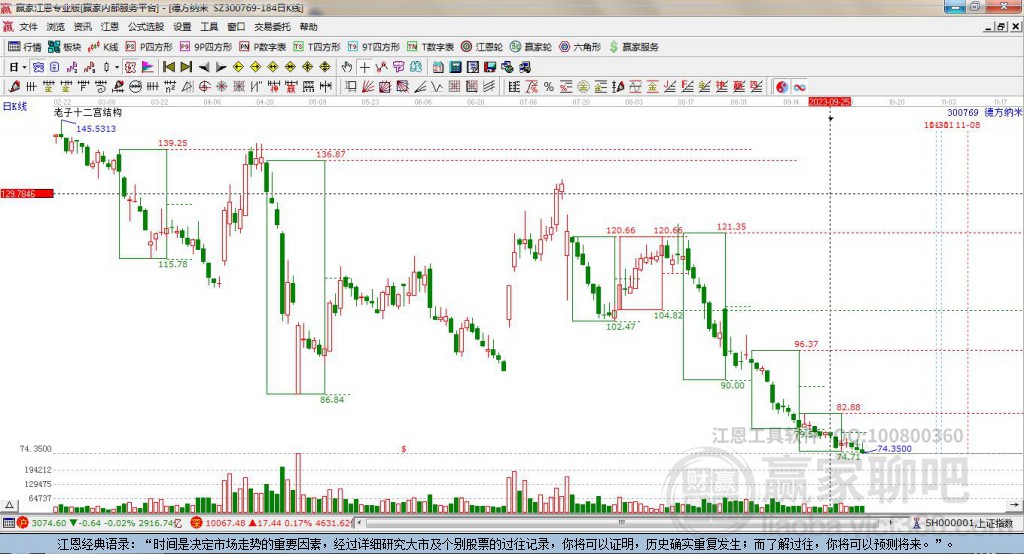This screenshot has width=1024, height=554.
Task: Open the 公式选股 menu
Action: (146, 27)
